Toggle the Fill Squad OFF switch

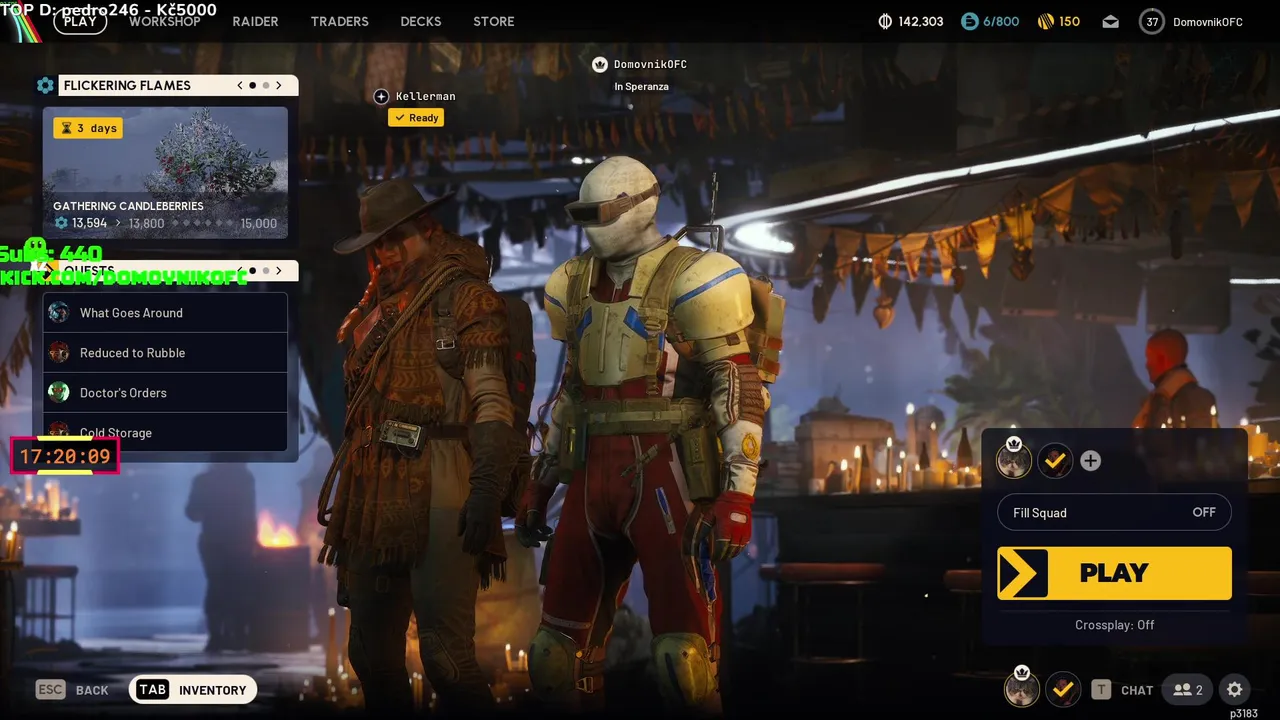pyautogui.click(x=1114, y=513)
